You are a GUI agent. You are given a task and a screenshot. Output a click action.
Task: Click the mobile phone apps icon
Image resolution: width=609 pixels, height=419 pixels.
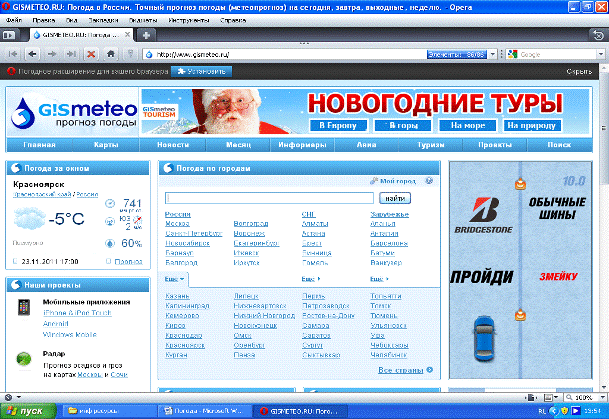24,307
